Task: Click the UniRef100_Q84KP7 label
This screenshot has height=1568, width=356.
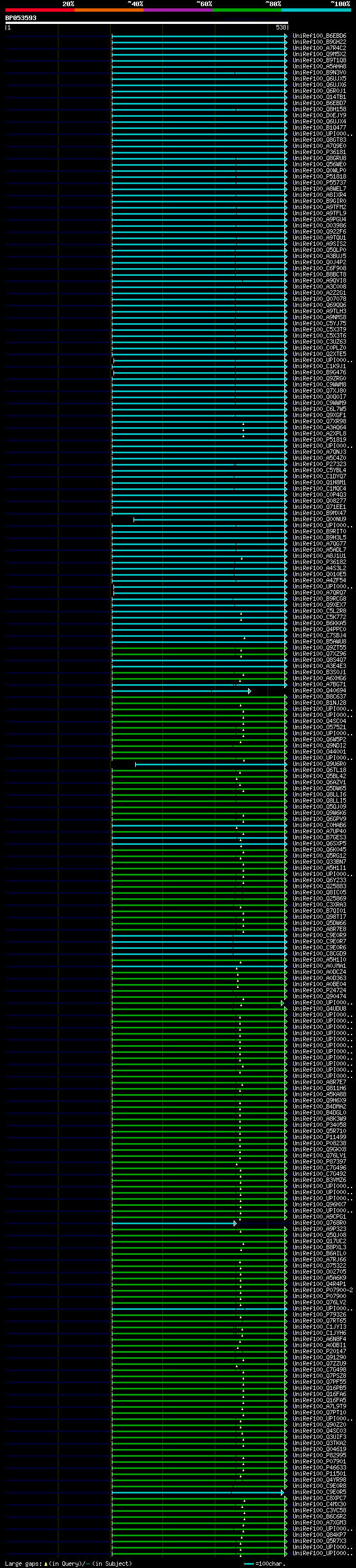Action: [319, 1535]
